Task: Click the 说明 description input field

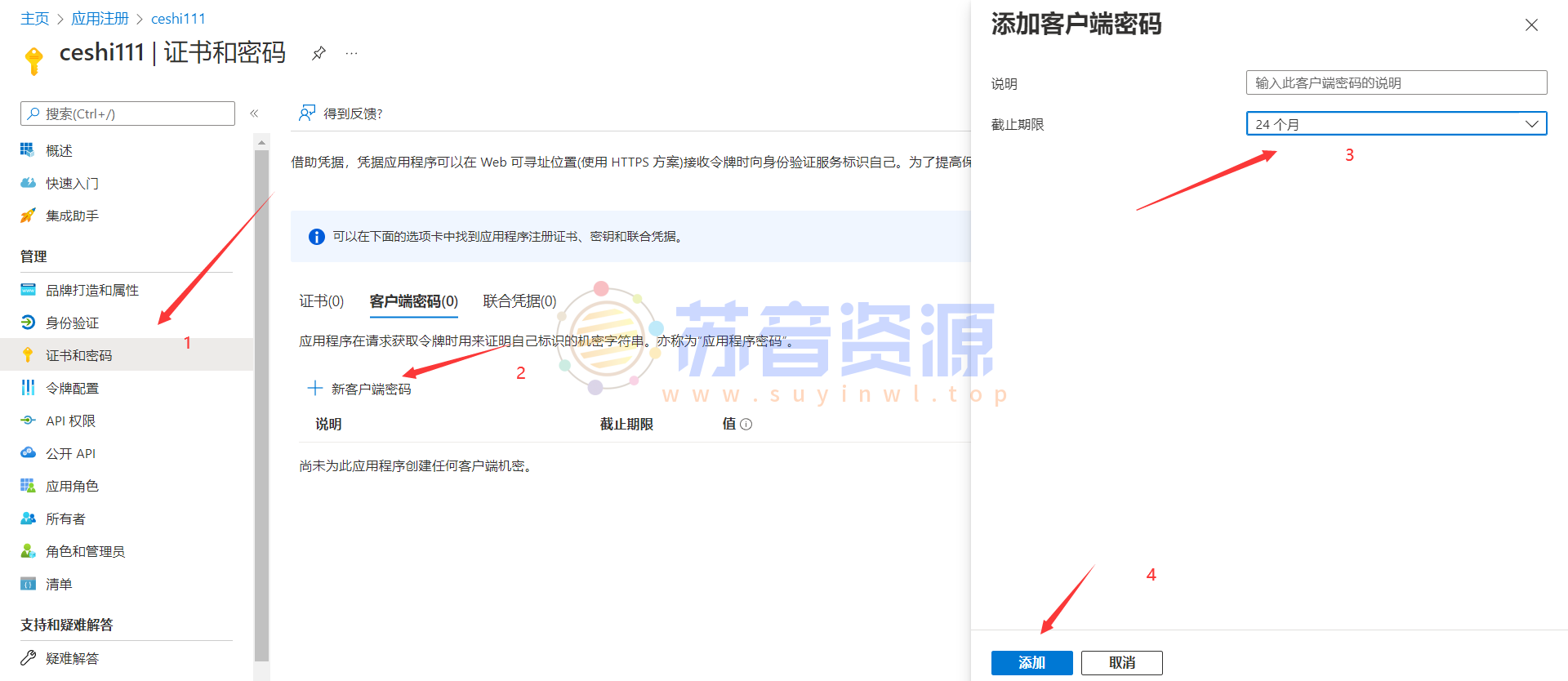Action: tap(1396, 82)
